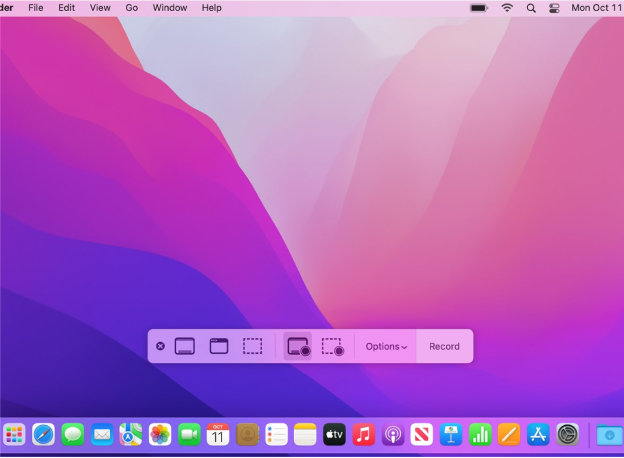Image resolution: width=624 pixels, height=458 pixels.
Task: Open the Music app in Dock
Action: pyautogui.click(x=364, y=435)
